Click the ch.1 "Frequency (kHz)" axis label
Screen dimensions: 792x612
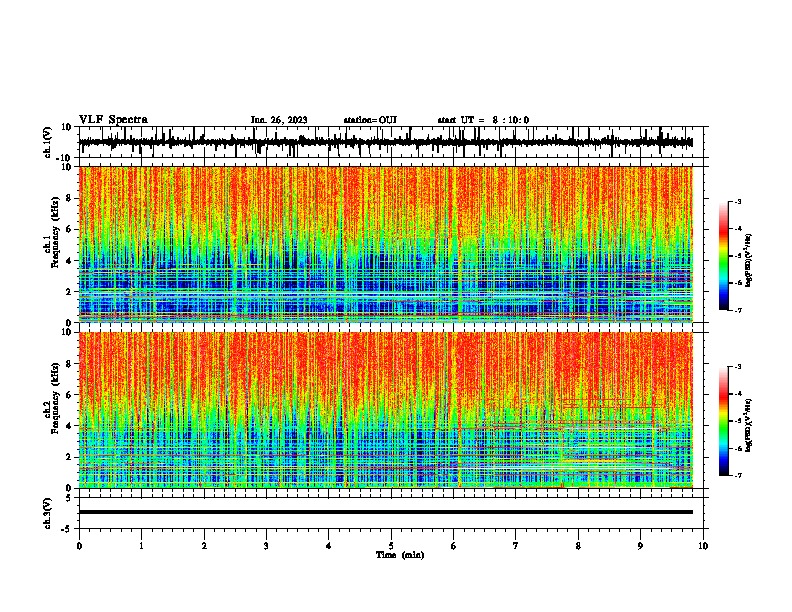pyautogui.click(x=55, y=232)
